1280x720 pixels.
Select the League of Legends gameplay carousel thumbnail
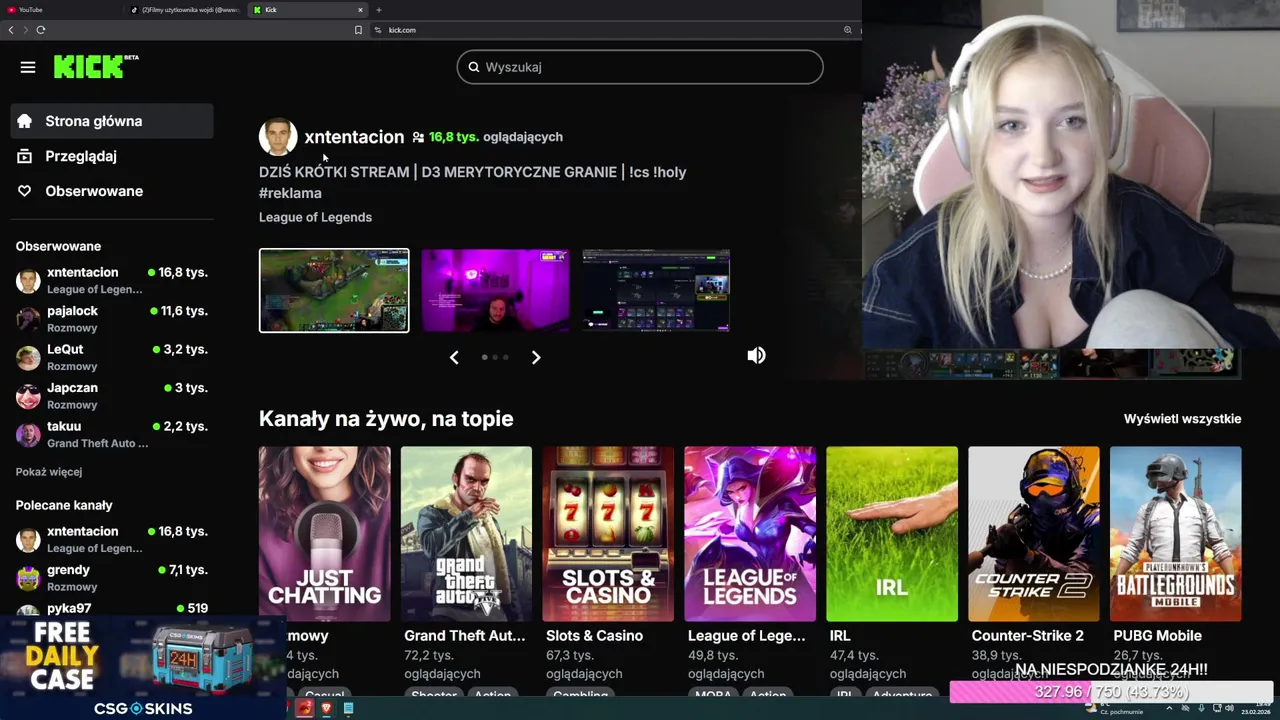point(334,290)
